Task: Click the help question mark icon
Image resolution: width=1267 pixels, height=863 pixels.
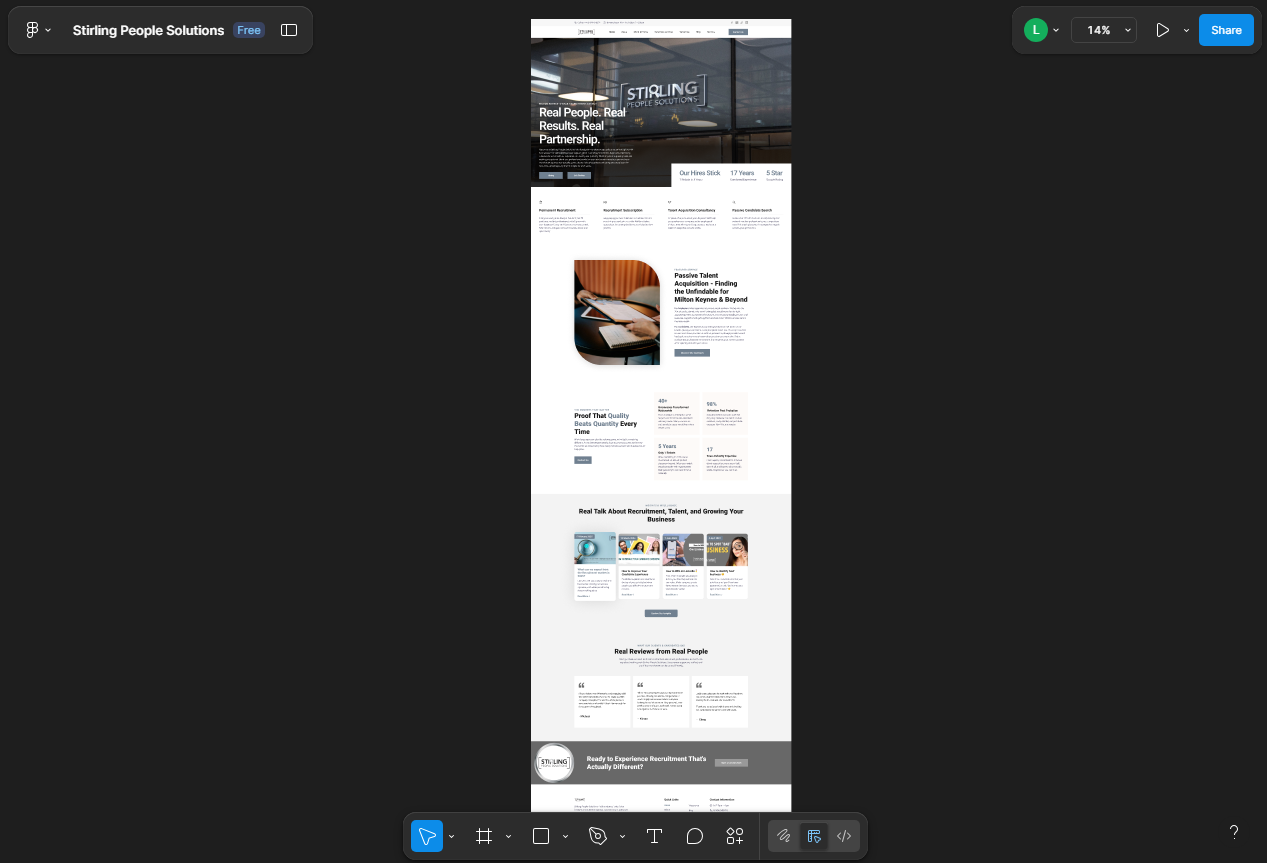Action: click(1233, 832)
